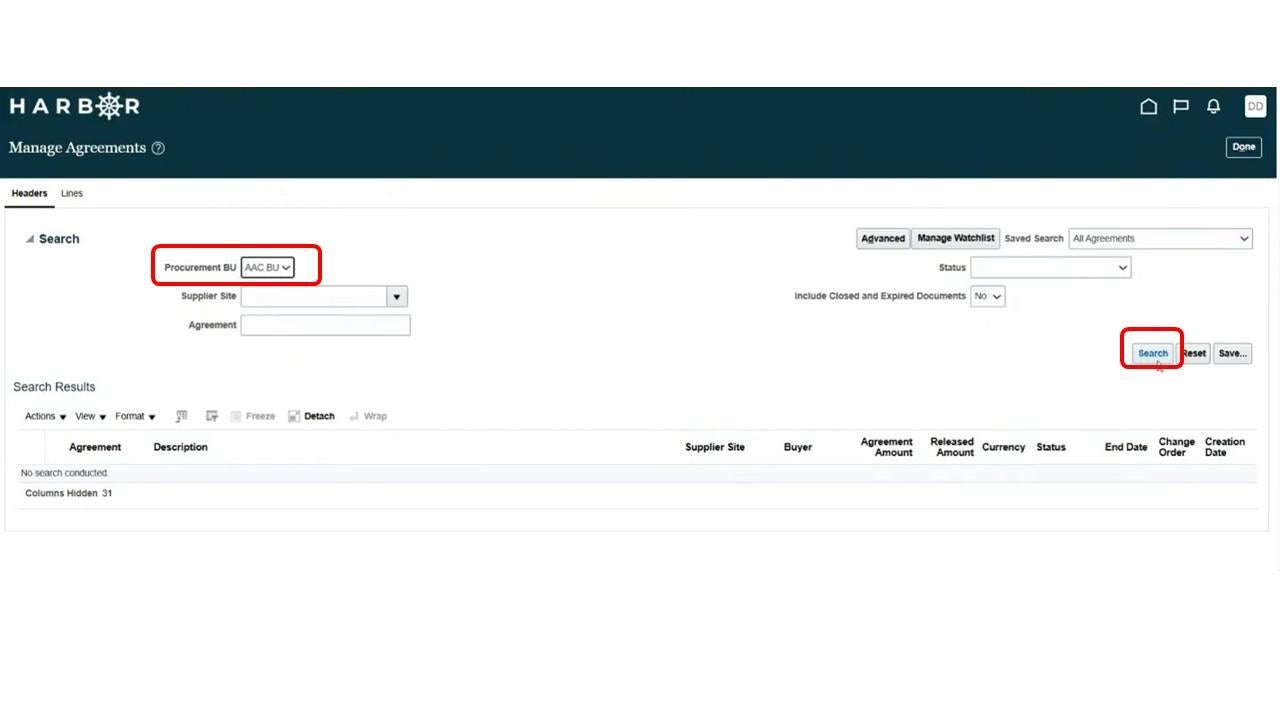Click the No search conducted message
This screenshot has height=720, width=1280.
coord(64,473)
